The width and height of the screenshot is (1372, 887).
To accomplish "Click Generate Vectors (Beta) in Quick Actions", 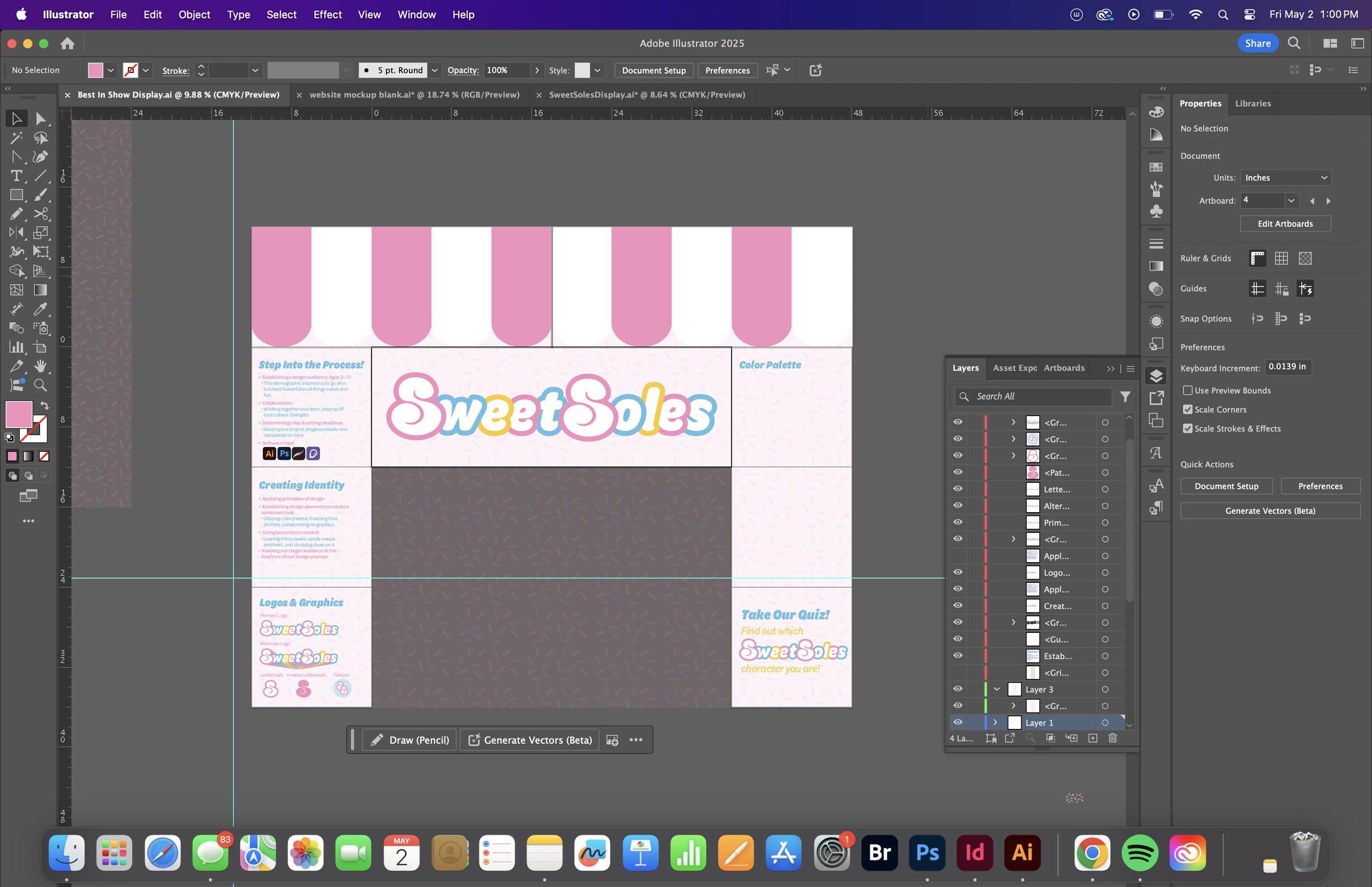I will pos(1269,511).
